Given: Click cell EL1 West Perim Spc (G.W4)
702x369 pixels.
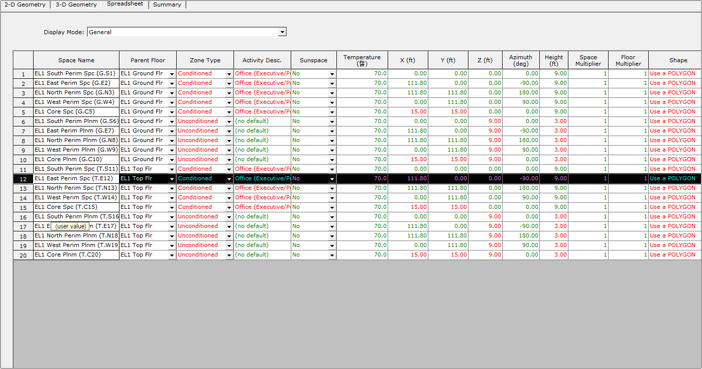Looking at the screenshot, I should coord(76,102).
